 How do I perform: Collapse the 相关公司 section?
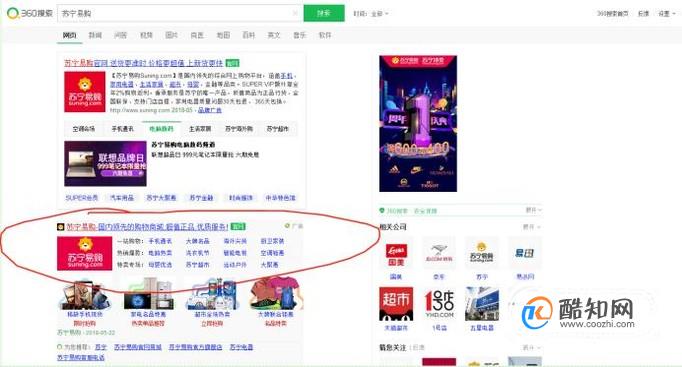pyautogui.click(x=532, y=227)
